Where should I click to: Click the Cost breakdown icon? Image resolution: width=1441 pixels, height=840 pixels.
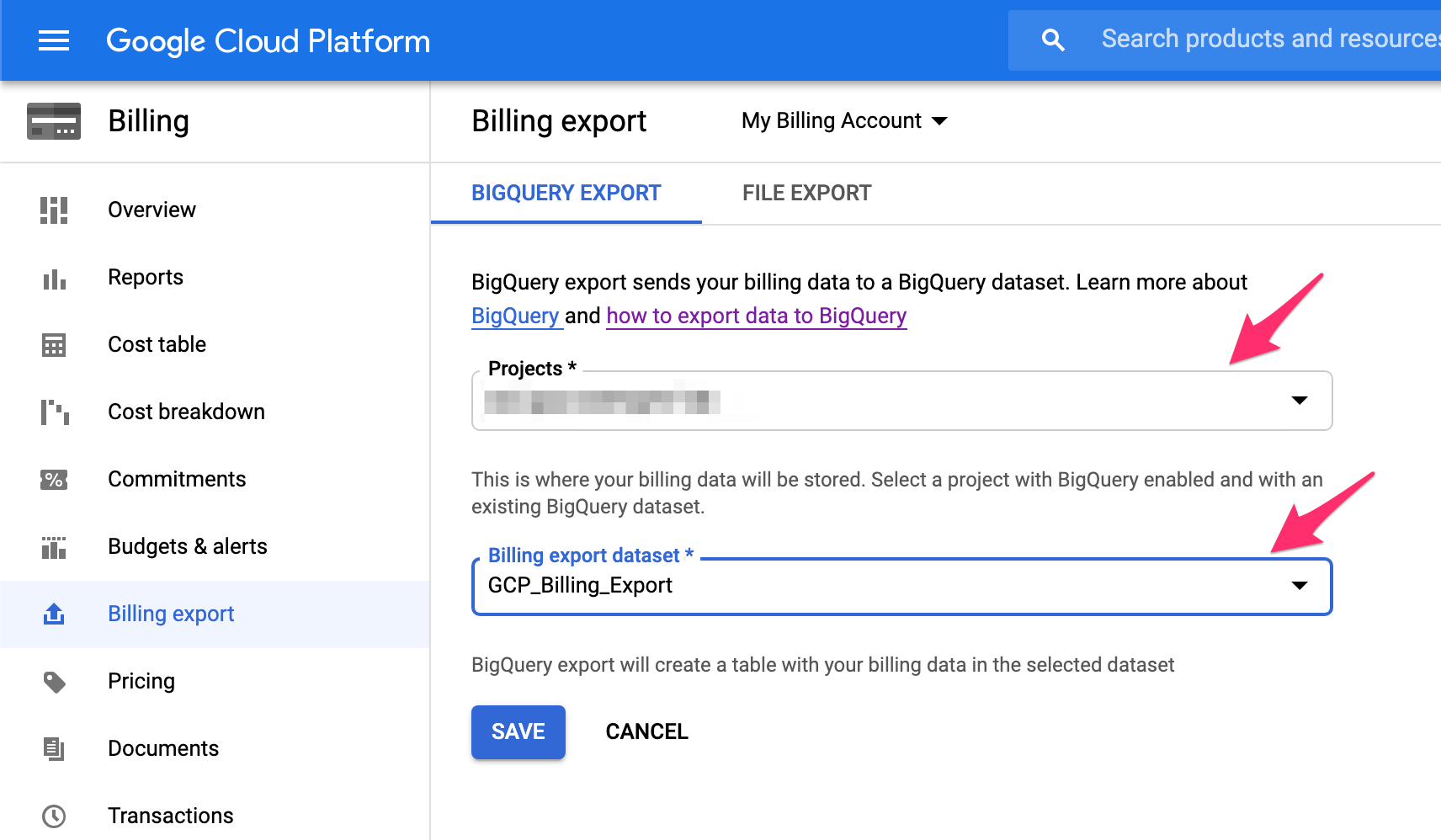pyautogui.click(x=55, y=412)
